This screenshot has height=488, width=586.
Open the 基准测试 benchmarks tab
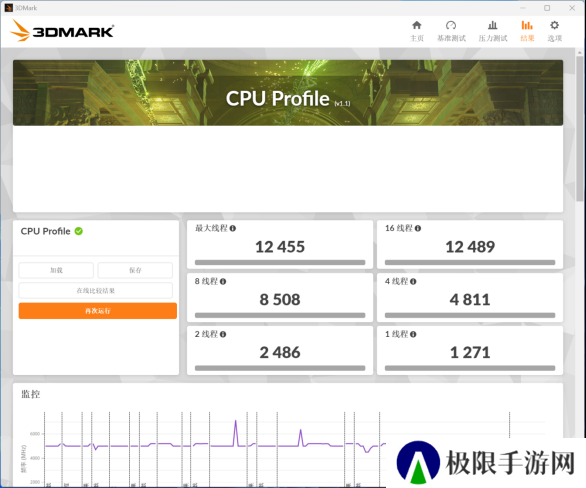coord(451,31)
